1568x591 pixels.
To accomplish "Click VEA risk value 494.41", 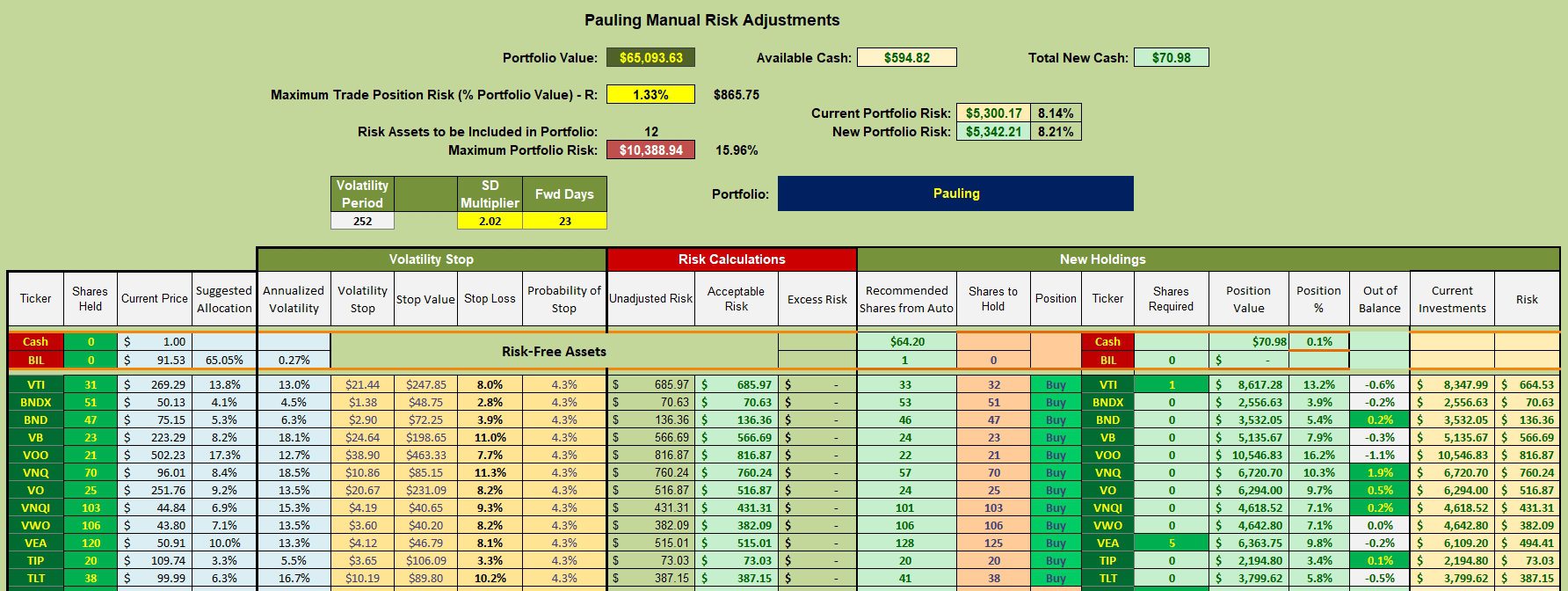I will 1527,543.
